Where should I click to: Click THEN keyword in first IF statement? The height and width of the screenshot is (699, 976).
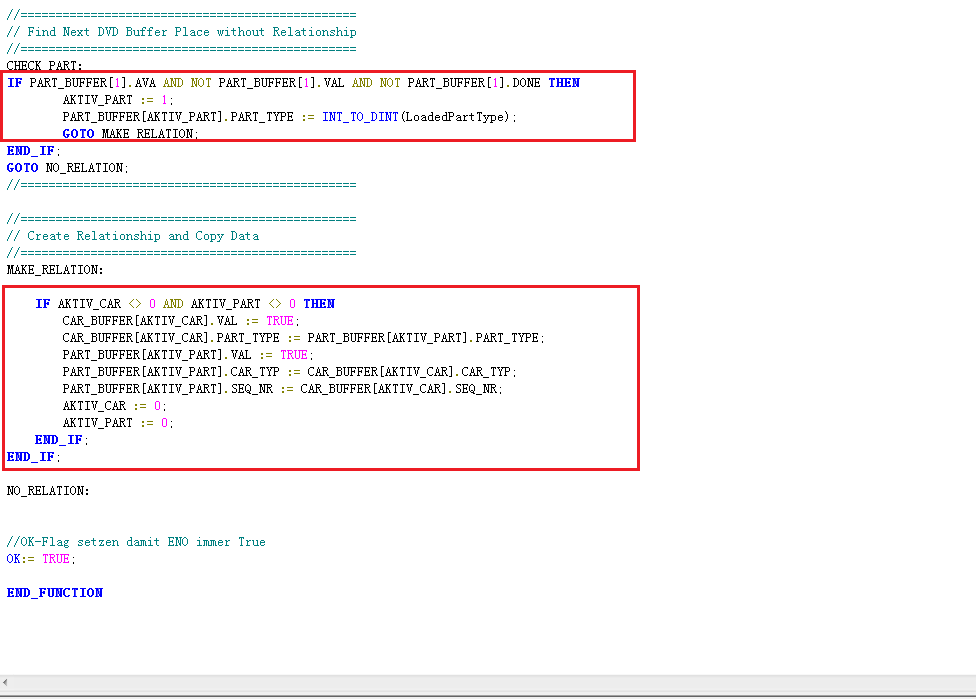click(564, 83)
